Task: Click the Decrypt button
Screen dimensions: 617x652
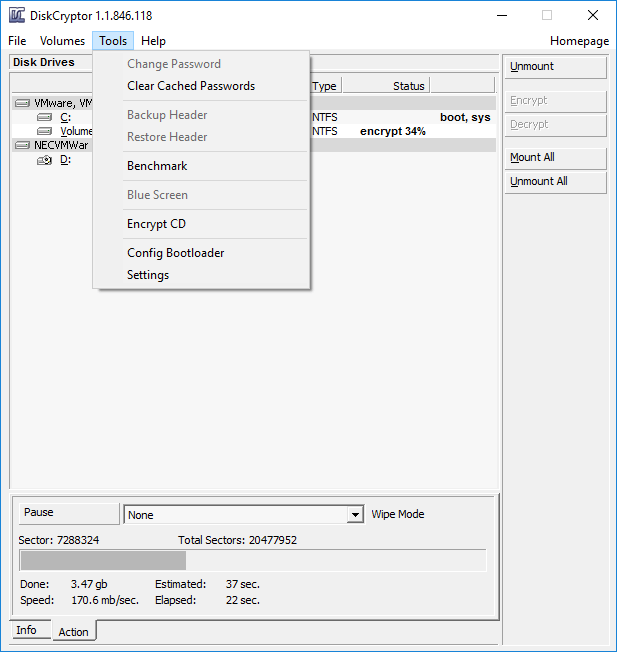Action: 555,125
